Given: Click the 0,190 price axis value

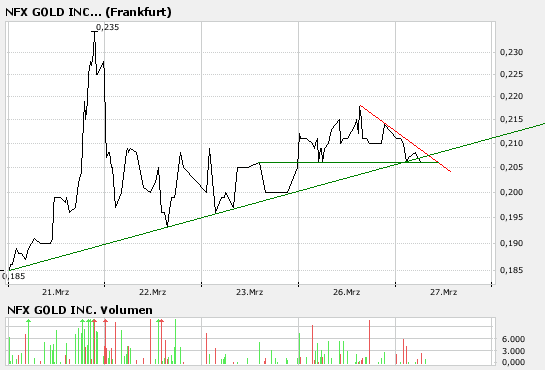Looking at the screenshot, I should pos(511,243).
